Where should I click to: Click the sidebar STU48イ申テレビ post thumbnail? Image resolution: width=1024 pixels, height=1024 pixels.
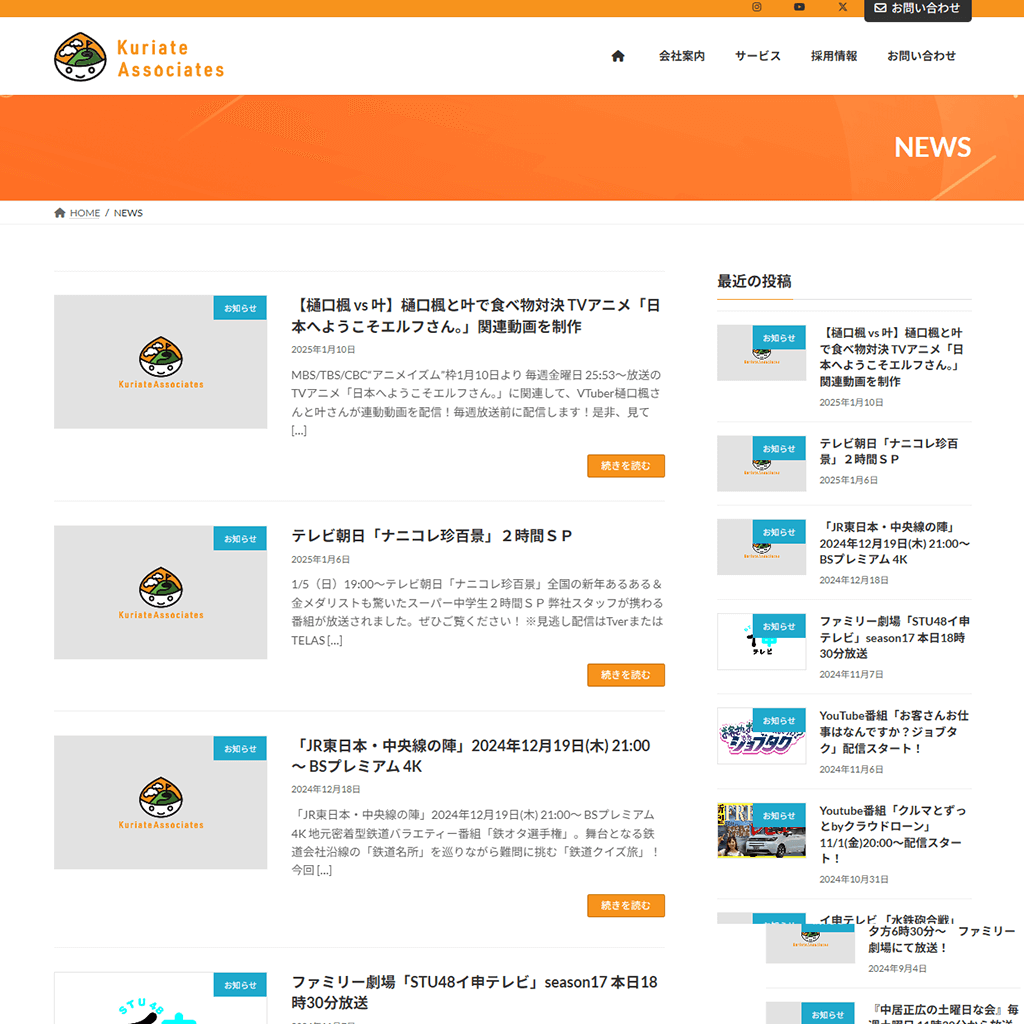click(x=761, y=641)
